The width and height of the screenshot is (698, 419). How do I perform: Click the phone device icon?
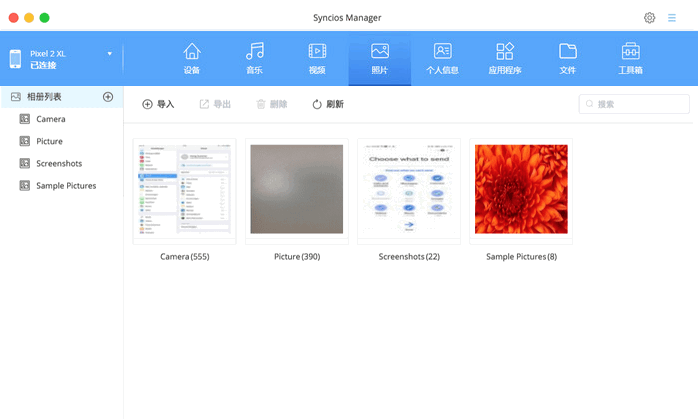click(x=15, y=59)
